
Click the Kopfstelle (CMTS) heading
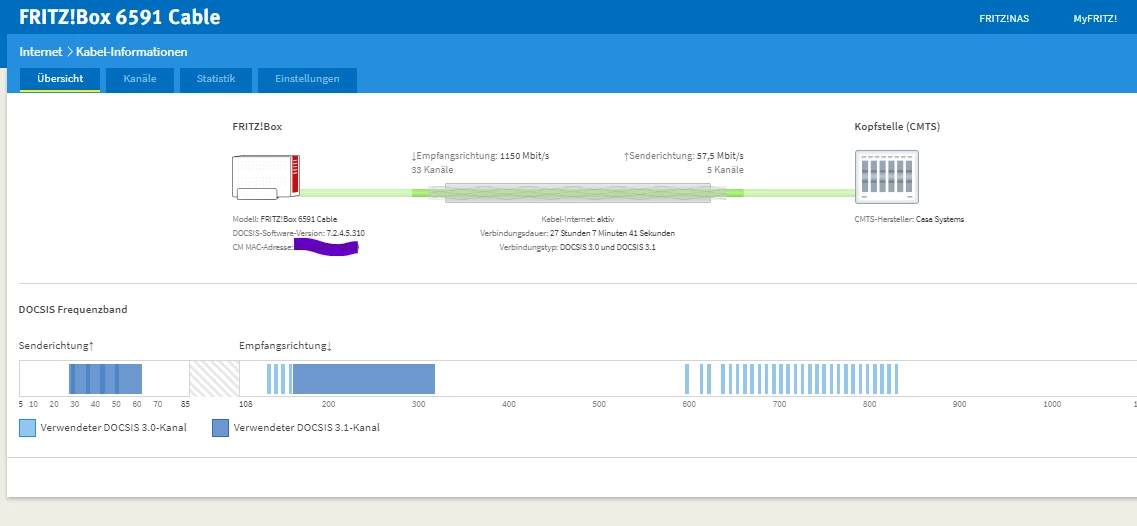click(x=897, y=127)
